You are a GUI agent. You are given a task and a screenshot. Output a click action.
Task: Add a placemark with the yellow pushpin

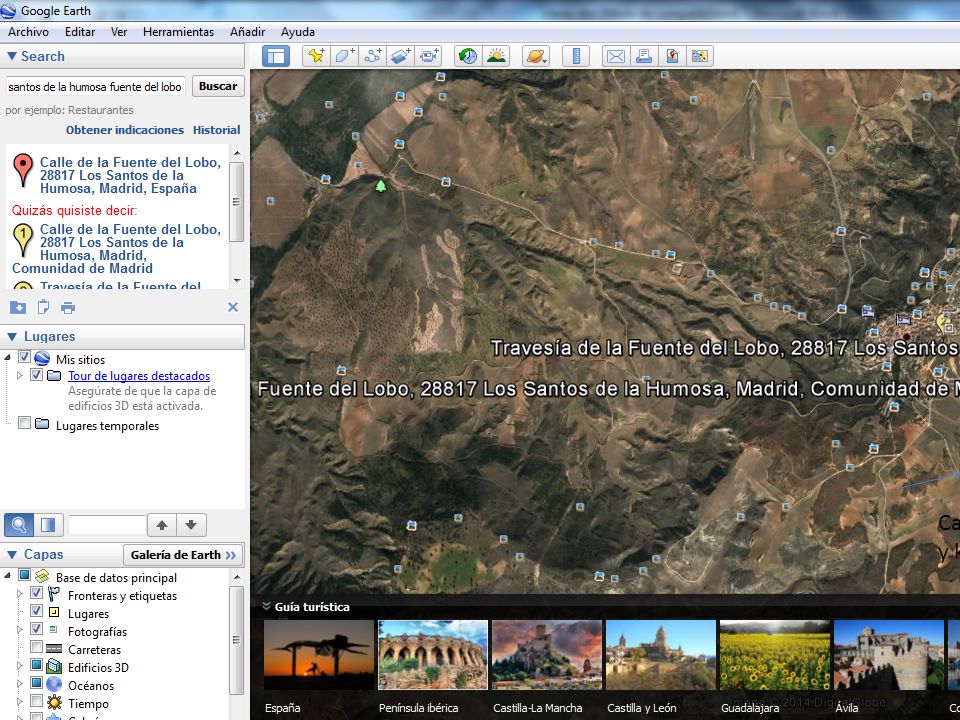click(316, 56)
